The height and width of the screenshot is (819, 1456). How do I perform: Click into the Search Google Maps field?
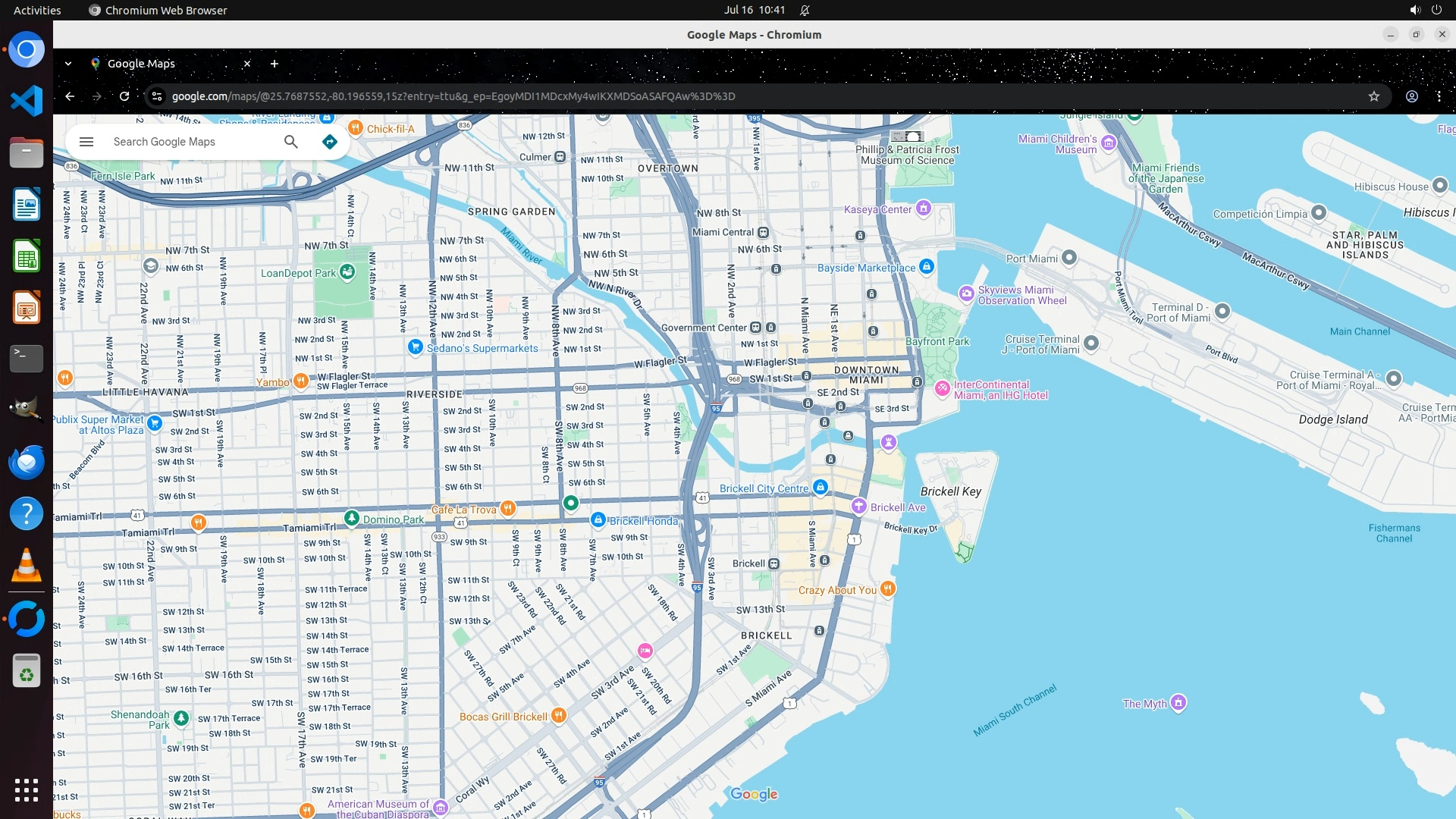190,142
